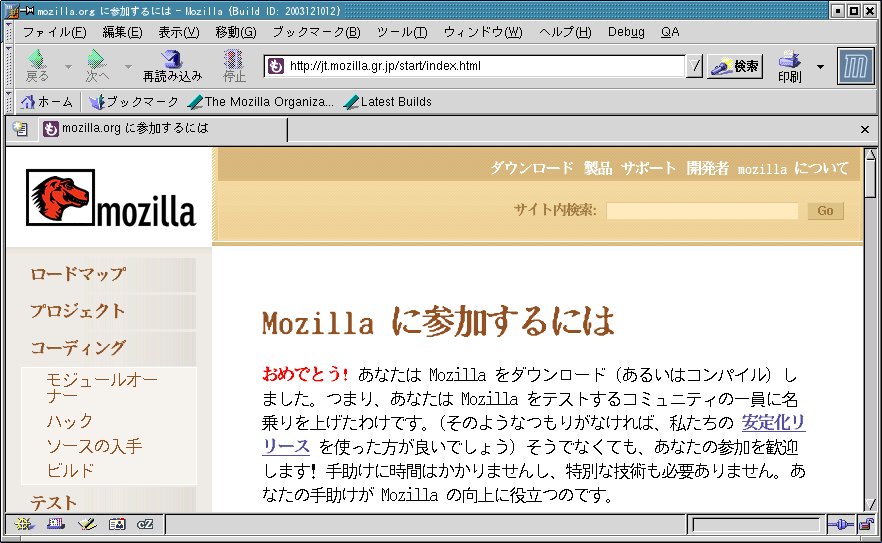Click the 'mozilla について' header link

pyautogui.click(x=793, y=168)
